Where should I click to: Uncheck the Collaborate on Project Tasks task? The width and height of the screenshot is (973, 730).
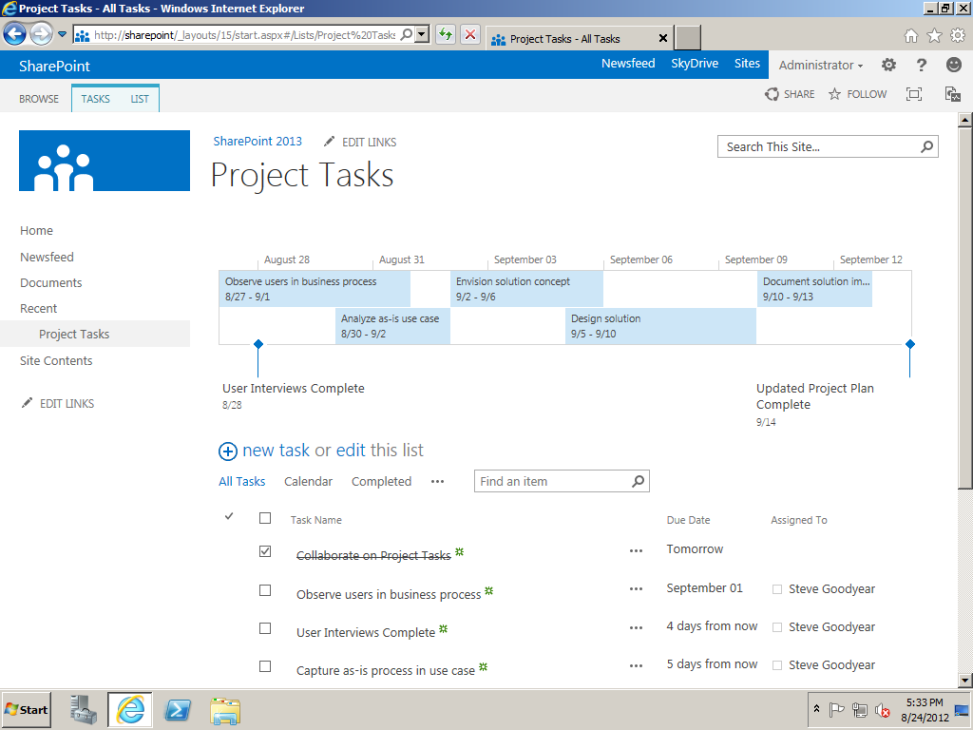coord(265,550)
